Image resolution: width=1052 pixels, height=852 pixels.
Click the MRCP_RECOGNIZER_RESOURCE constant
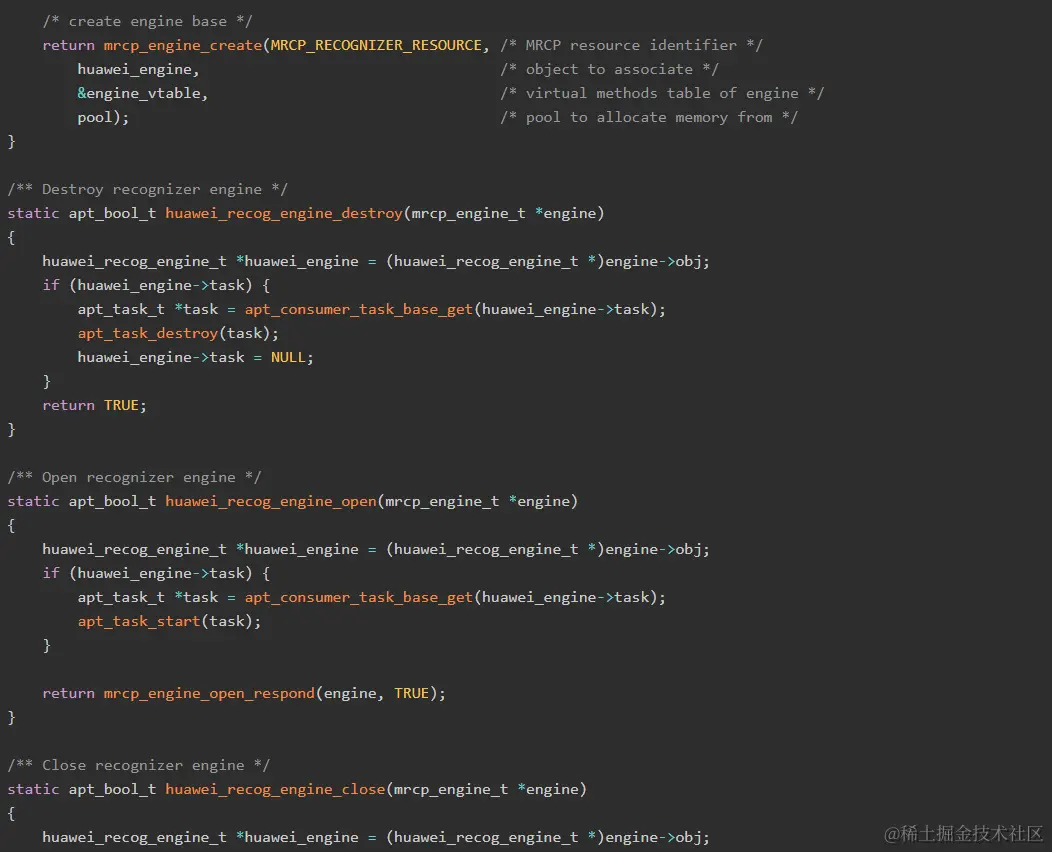point(376,46)
